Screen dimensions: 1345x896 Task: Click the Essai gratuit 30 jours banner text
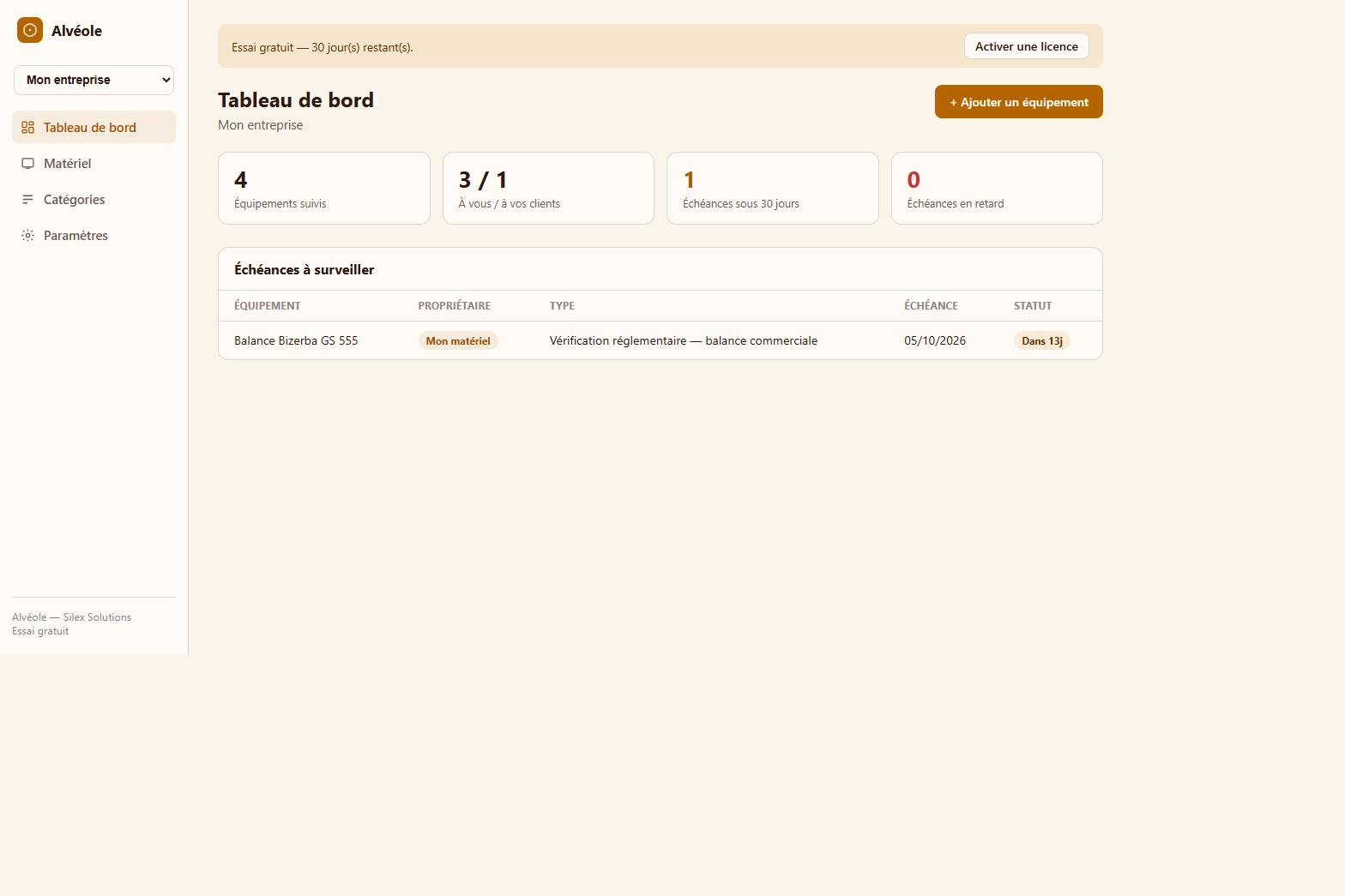pos(323,47)
